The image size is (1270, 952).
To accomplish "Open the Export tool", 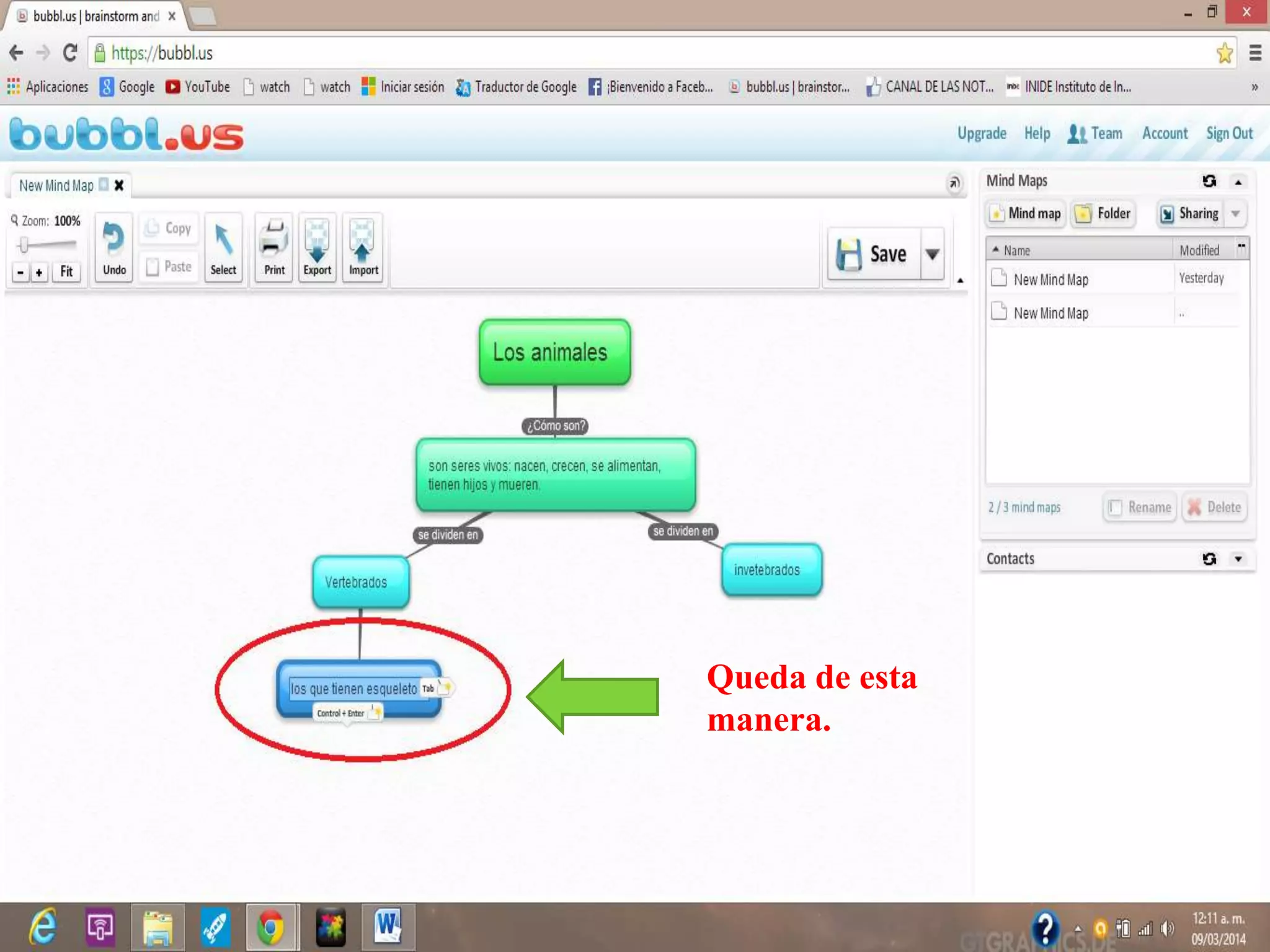I will pyautogui.click(x=317, y=248).
